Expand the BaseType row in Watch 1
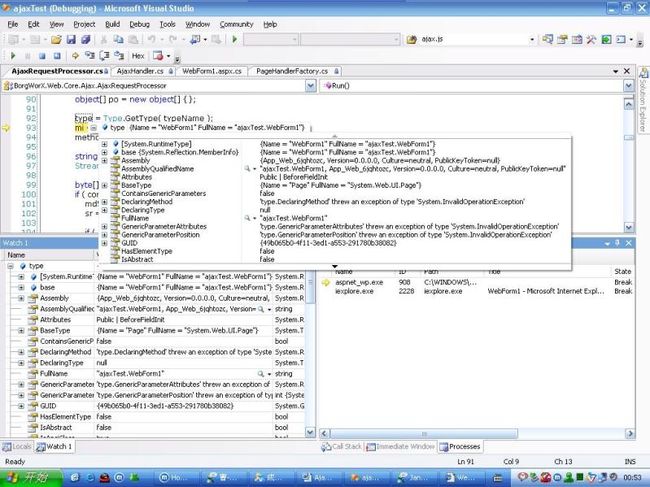The image size is (650, 487). [x=21, y=331]
